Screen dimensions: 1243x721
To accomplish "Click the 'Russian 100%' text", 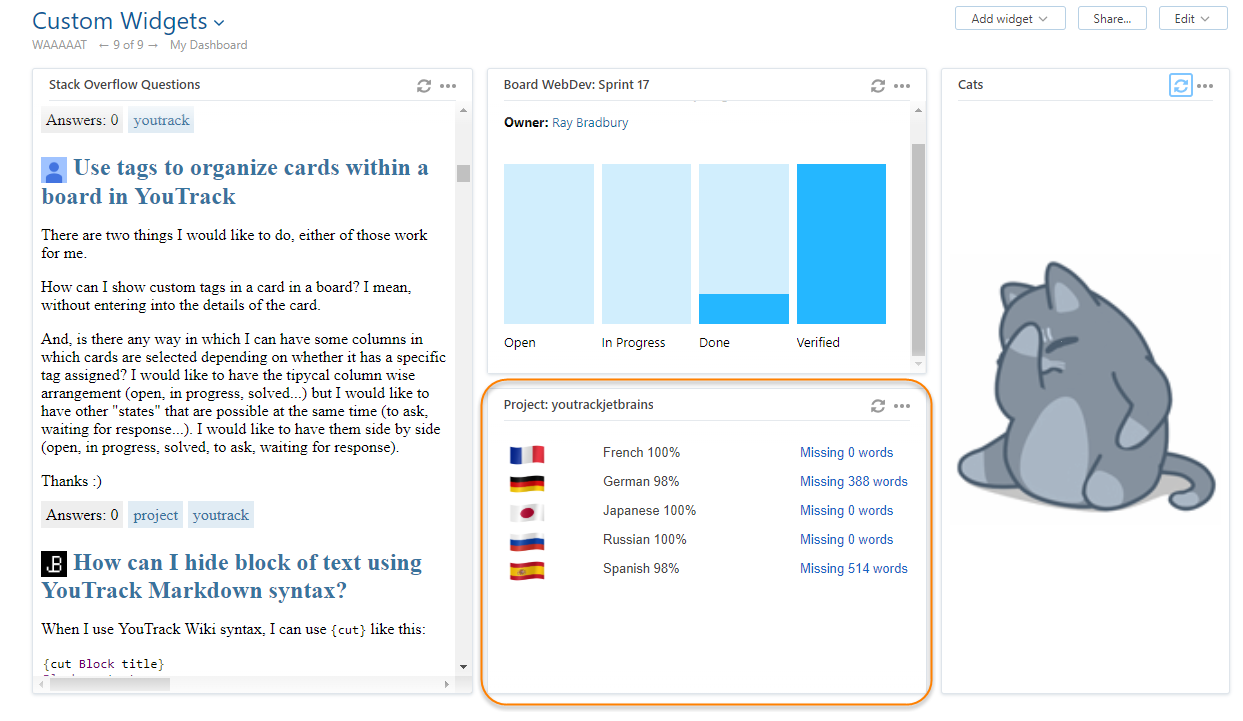I will click(645, 539).
